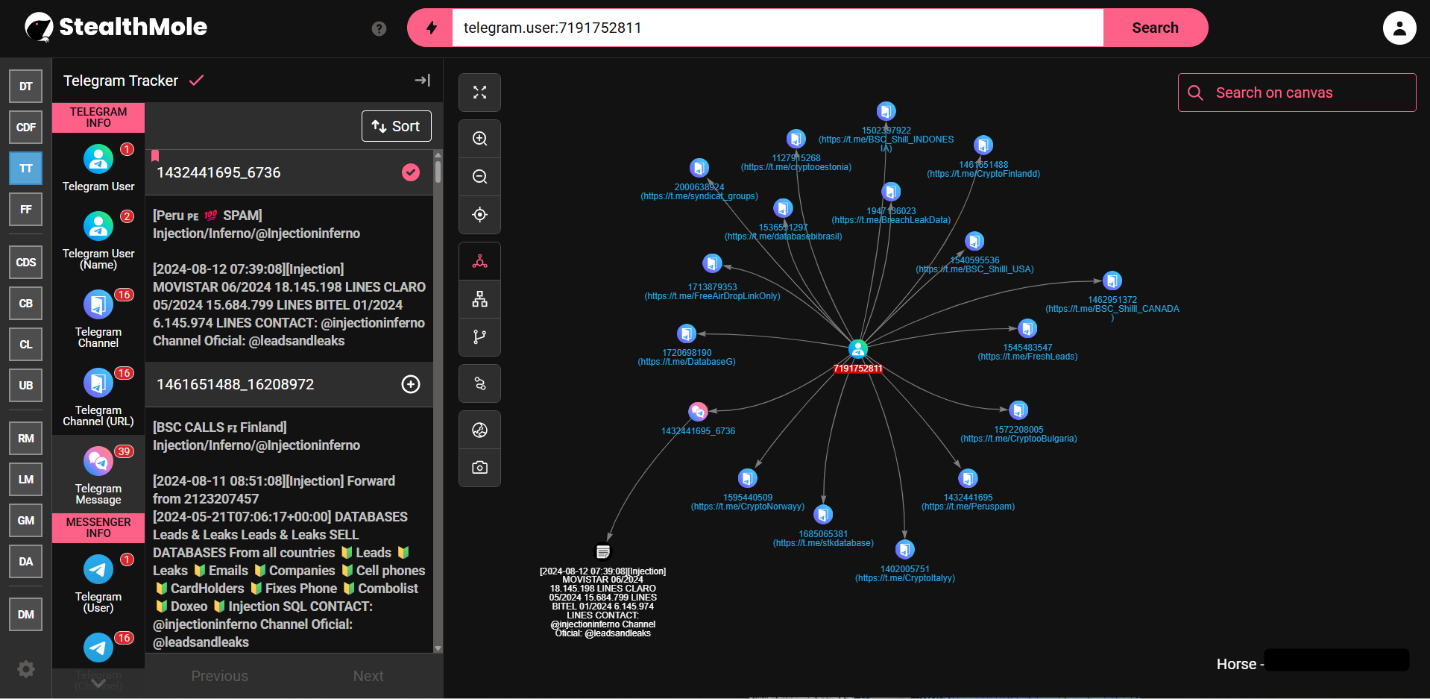Click the stkdatabase channel node
The height and width of the screenshot is (699, 1430).
pos(822,515)
